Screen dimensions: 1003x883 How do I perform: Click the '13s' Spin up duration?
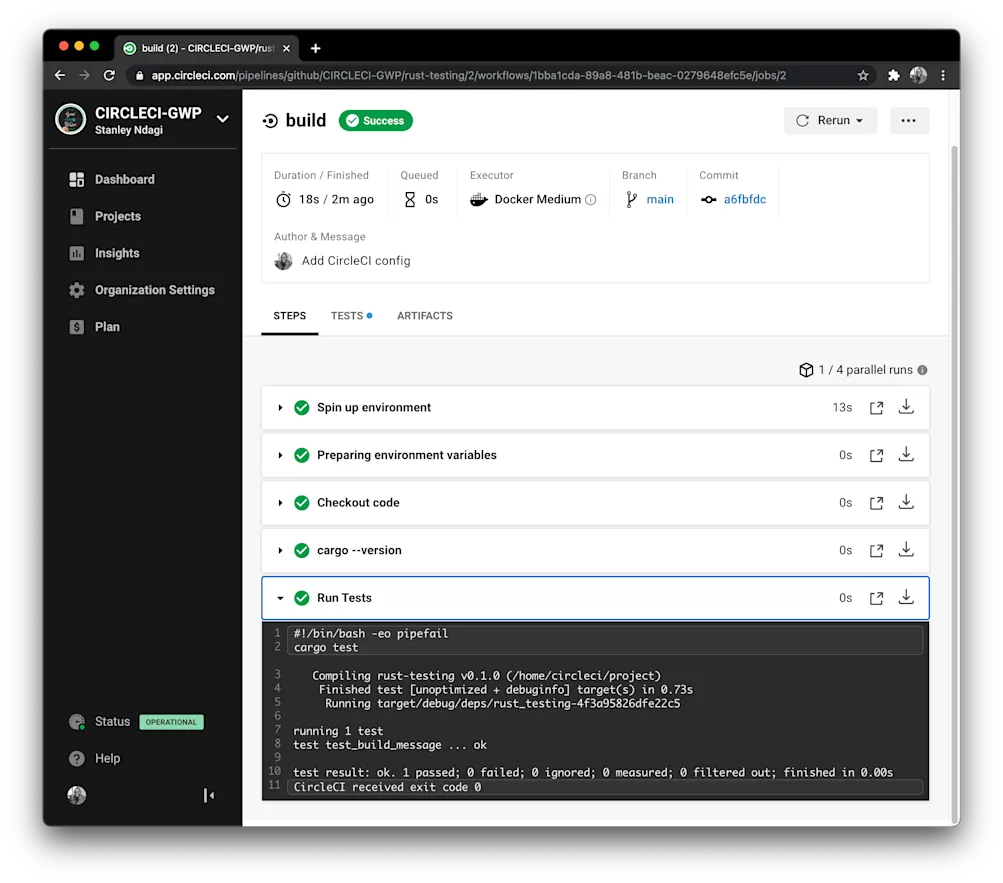[842, 408]
